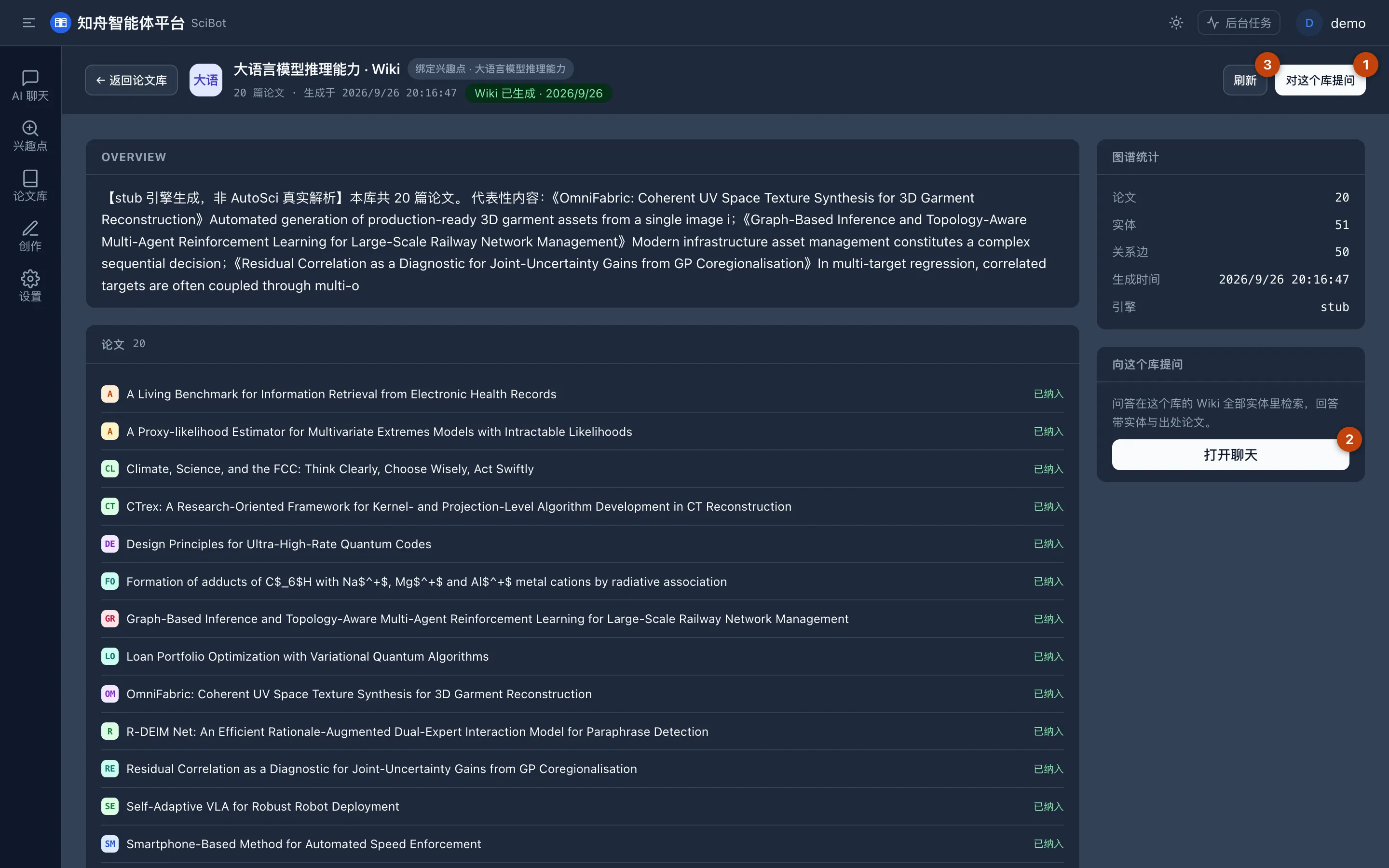Click the 绑定兴趣点 · 大语言模型推理能力 tag
The height and width of the screenshot is (868, 1389).
(490, 69)
